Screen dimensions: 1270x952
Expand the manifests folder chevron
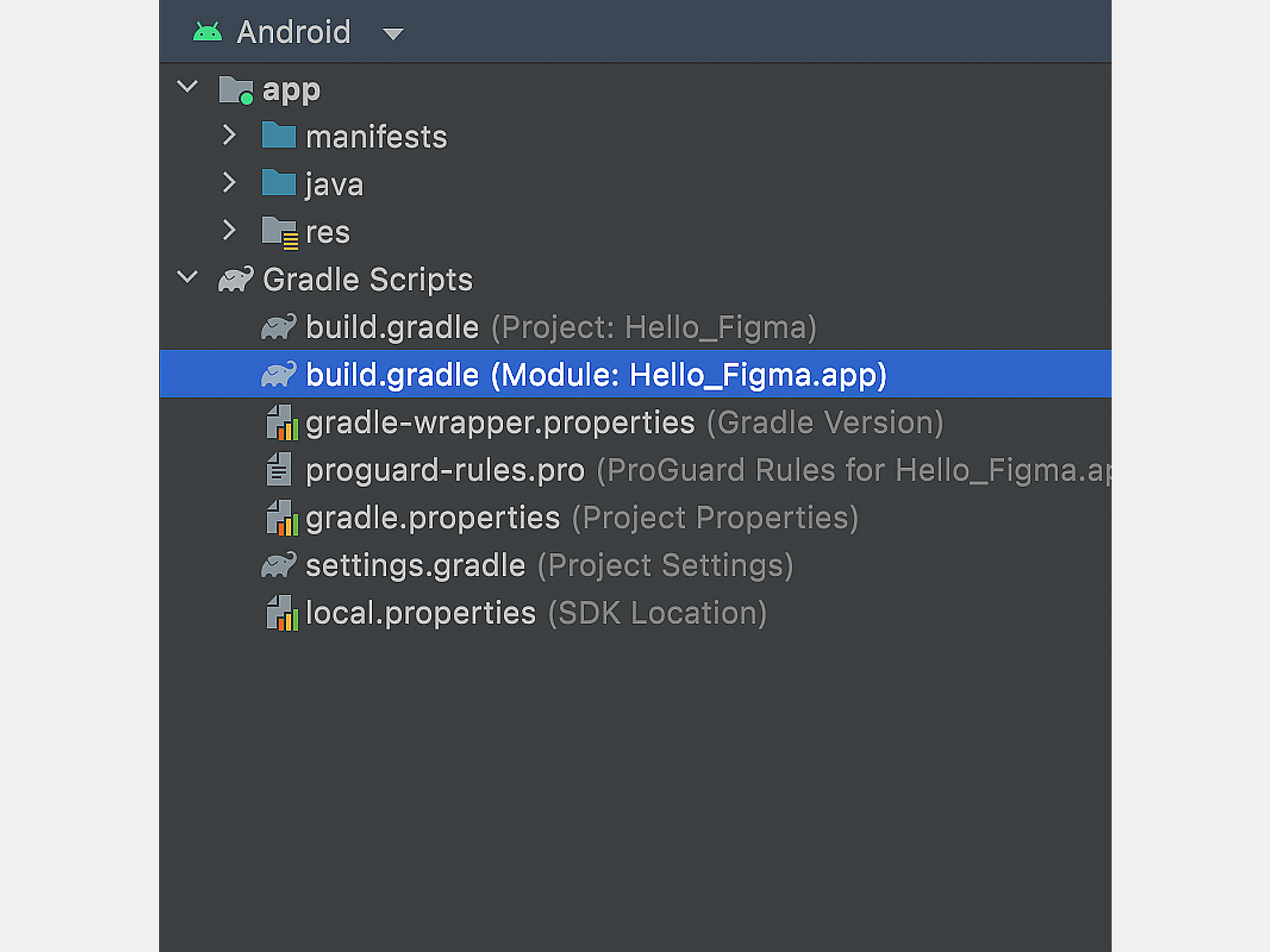click(229, 135)
